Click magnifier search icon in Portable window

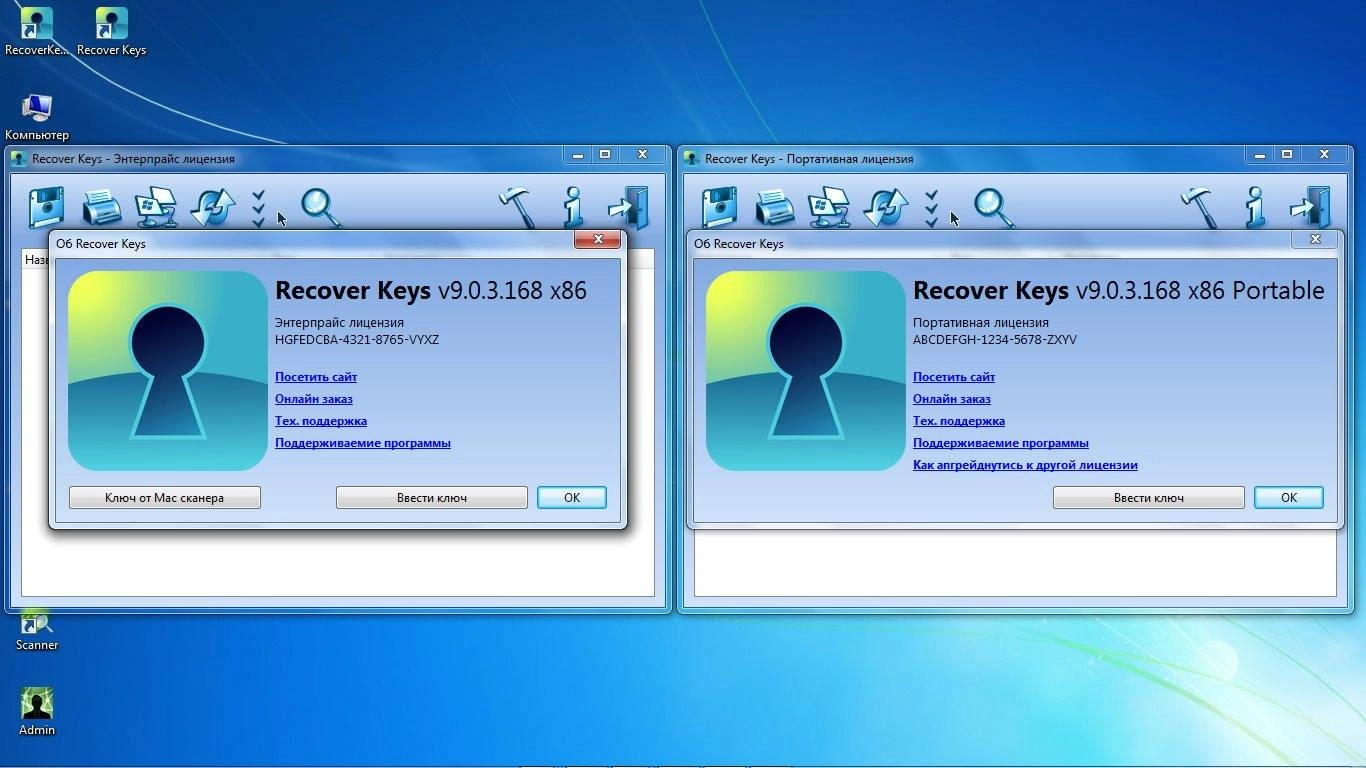click(995, 208)
